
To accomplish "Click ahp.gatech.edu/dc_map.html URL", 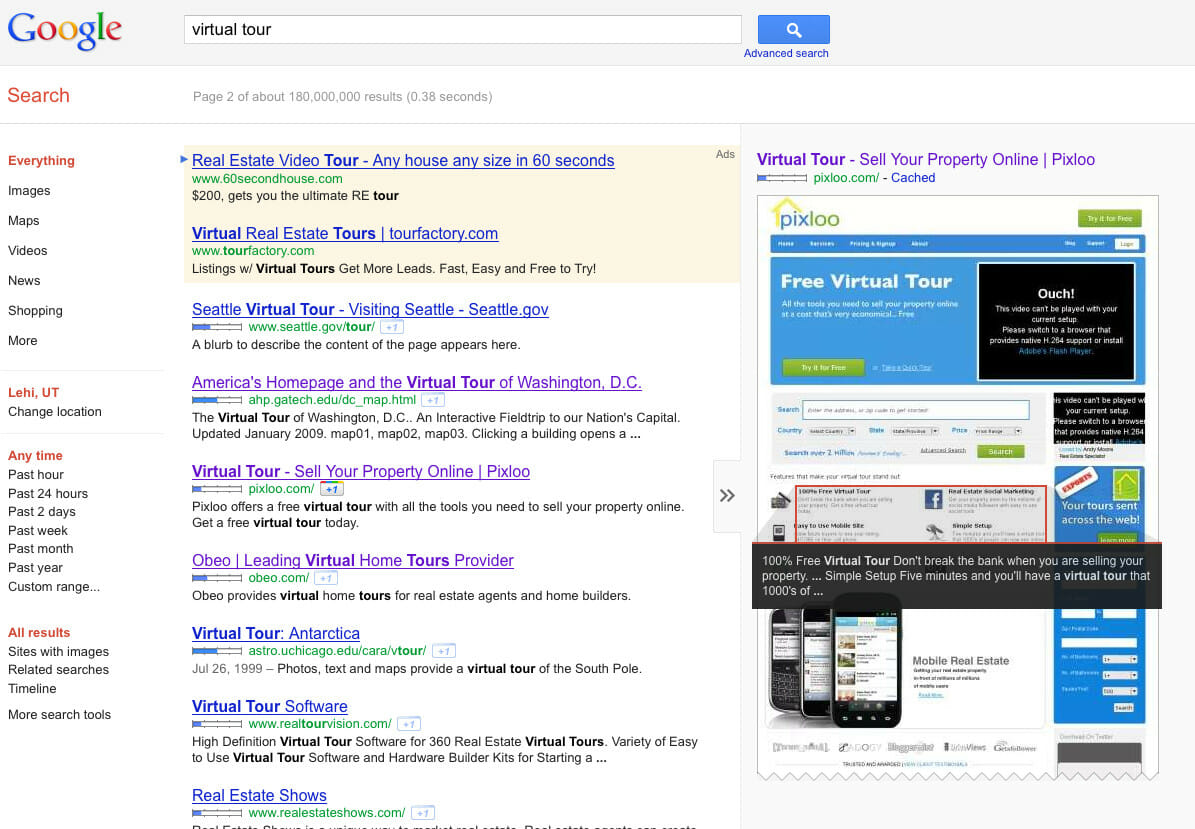I will click(x=332, y=400).
